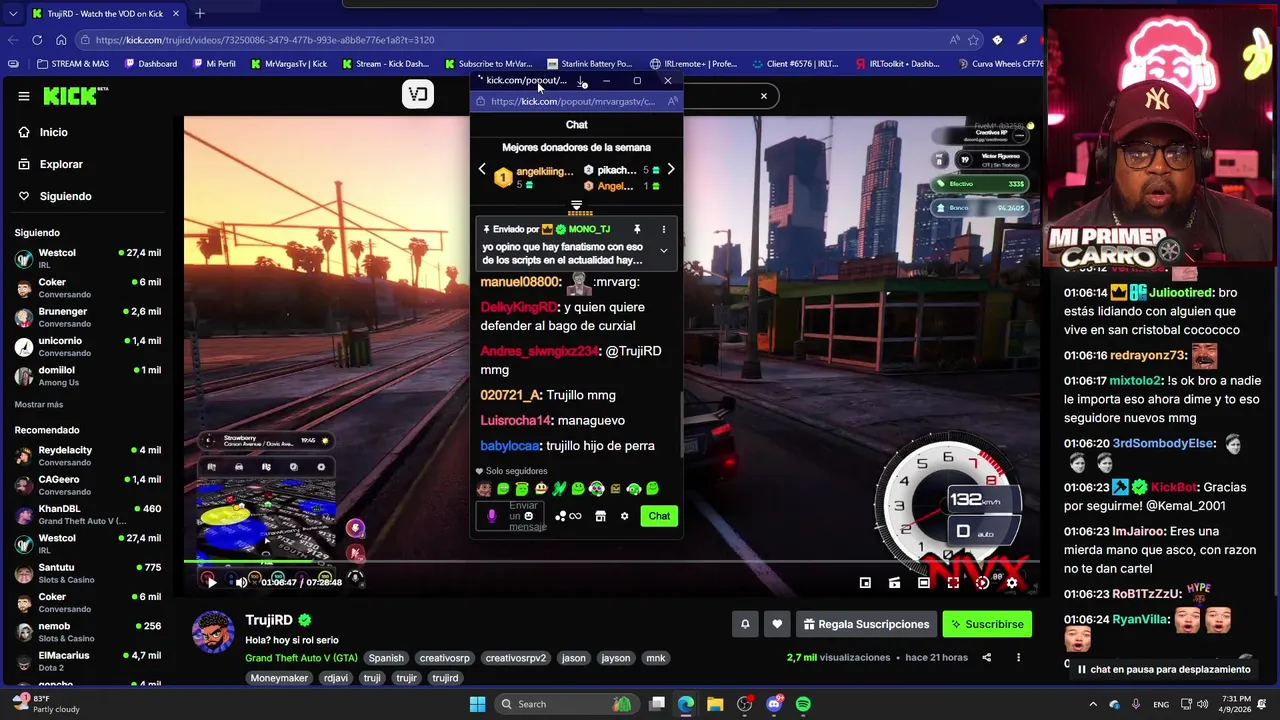Follow TrujiRD with heart button
Screen dimensions: 1280x720
click(777, 624)
